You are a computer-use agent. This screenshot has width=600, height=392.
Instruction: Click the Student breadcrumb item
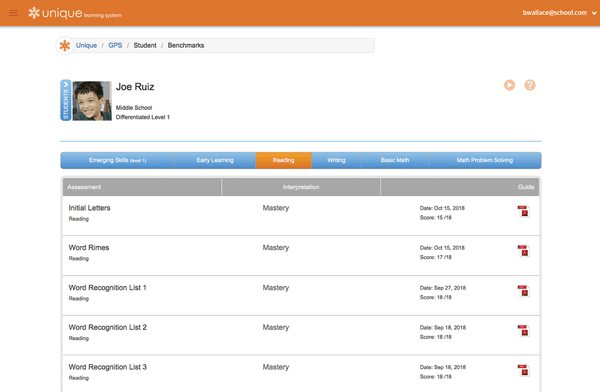pos(145,45)
